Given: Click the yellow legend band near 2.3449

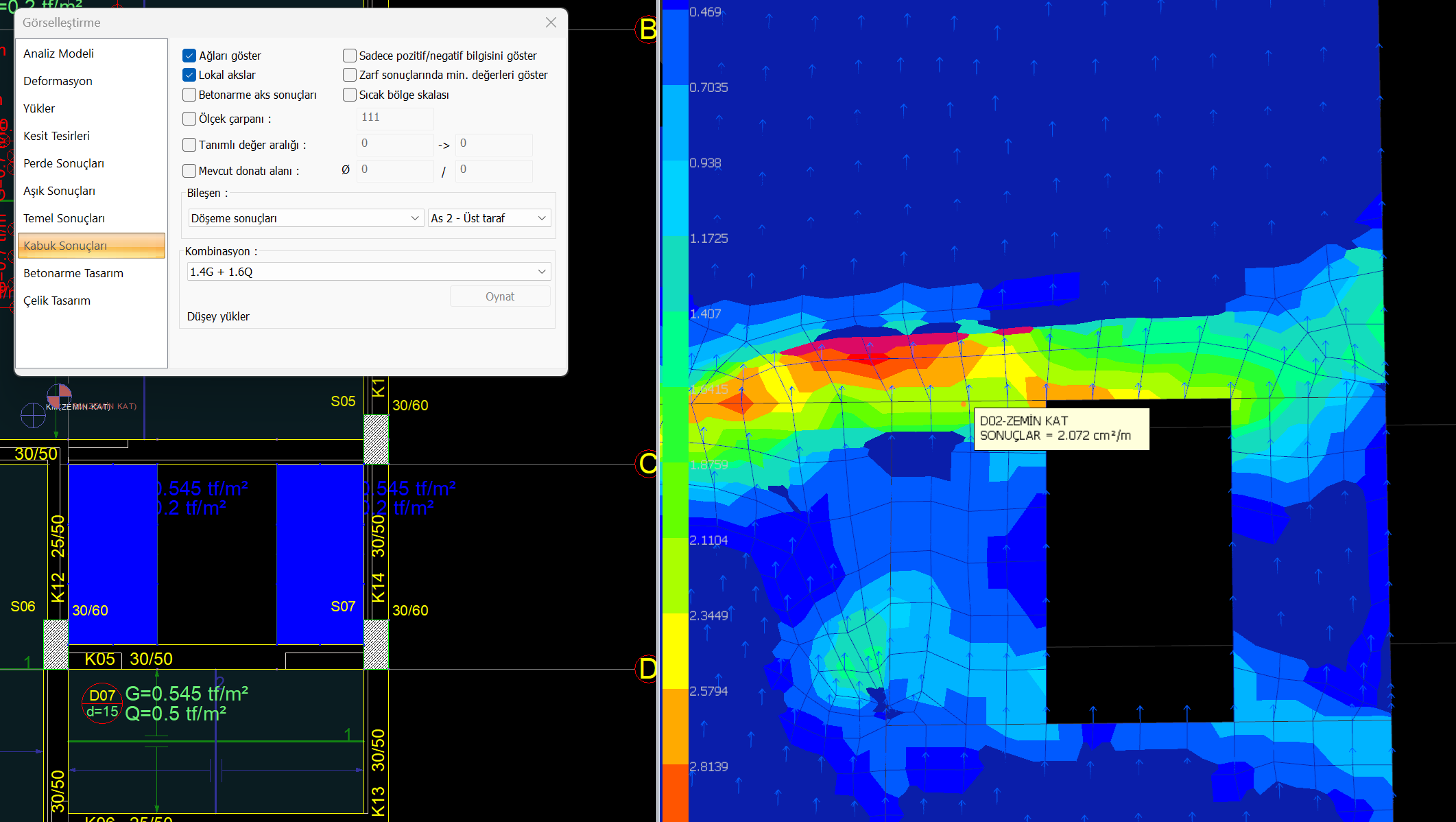Looking at the screenshot, I should coord(675,648).
